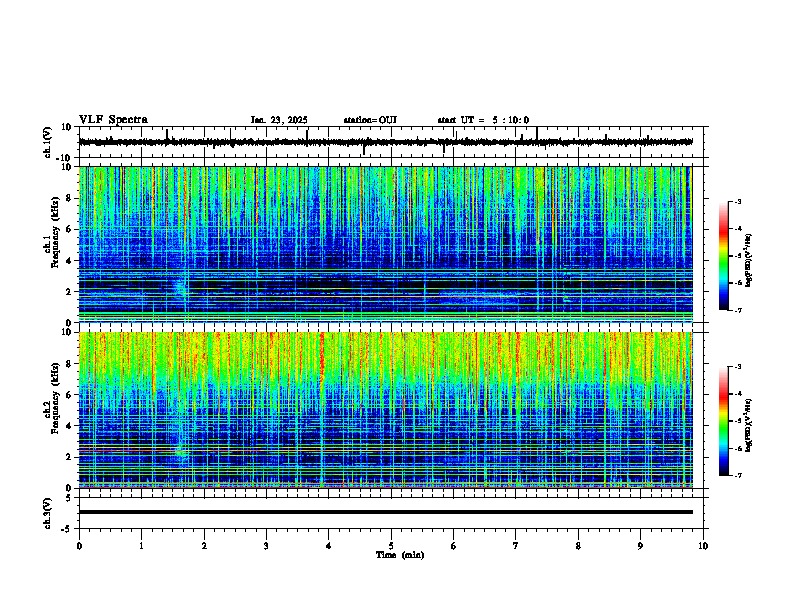Viewport: 792px width, 612px height.
Task: Click the "-7" label on ch.2 color scale
Action: point(738,475)
